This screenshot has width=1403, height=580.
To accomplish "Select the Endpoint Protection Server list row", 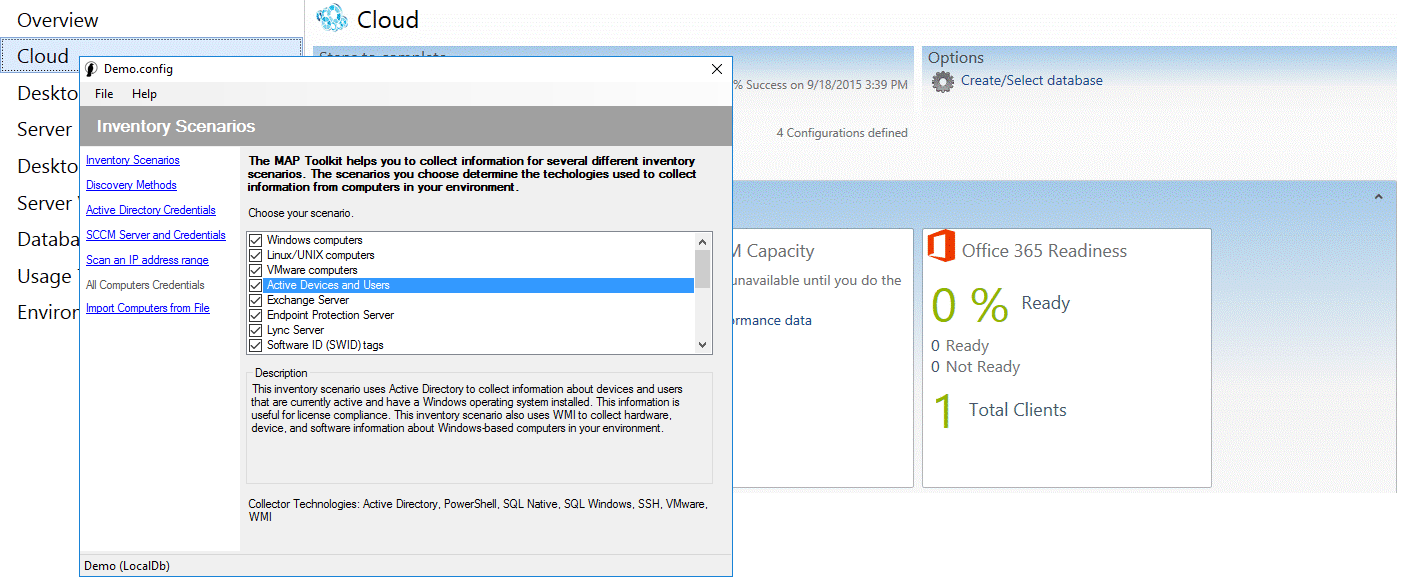I will click(470, 316).
